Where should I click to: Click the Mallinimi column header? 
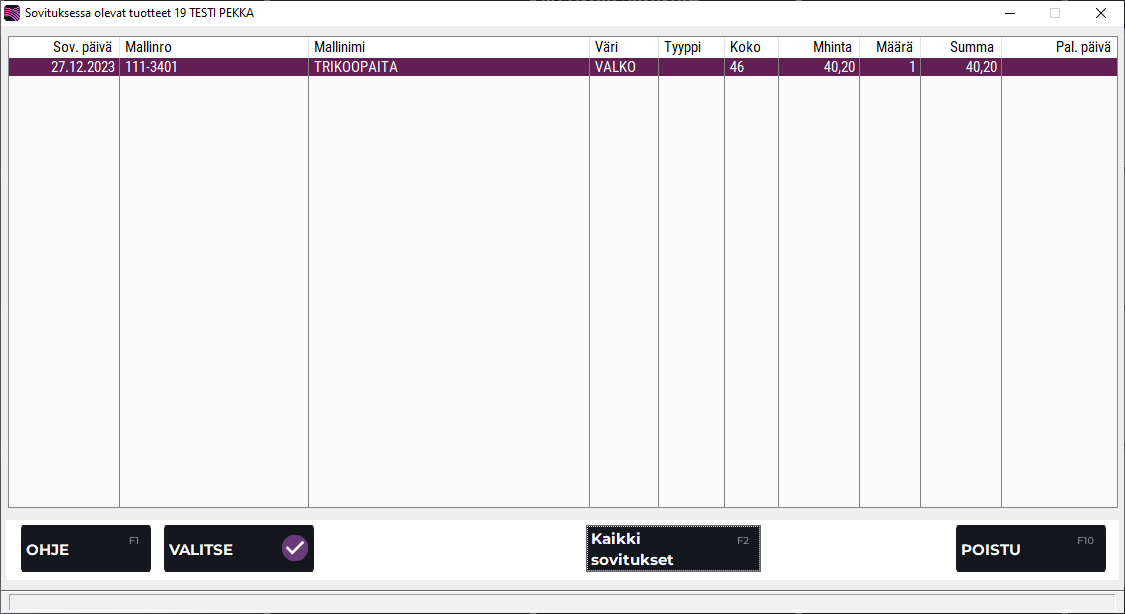[448, 47]
